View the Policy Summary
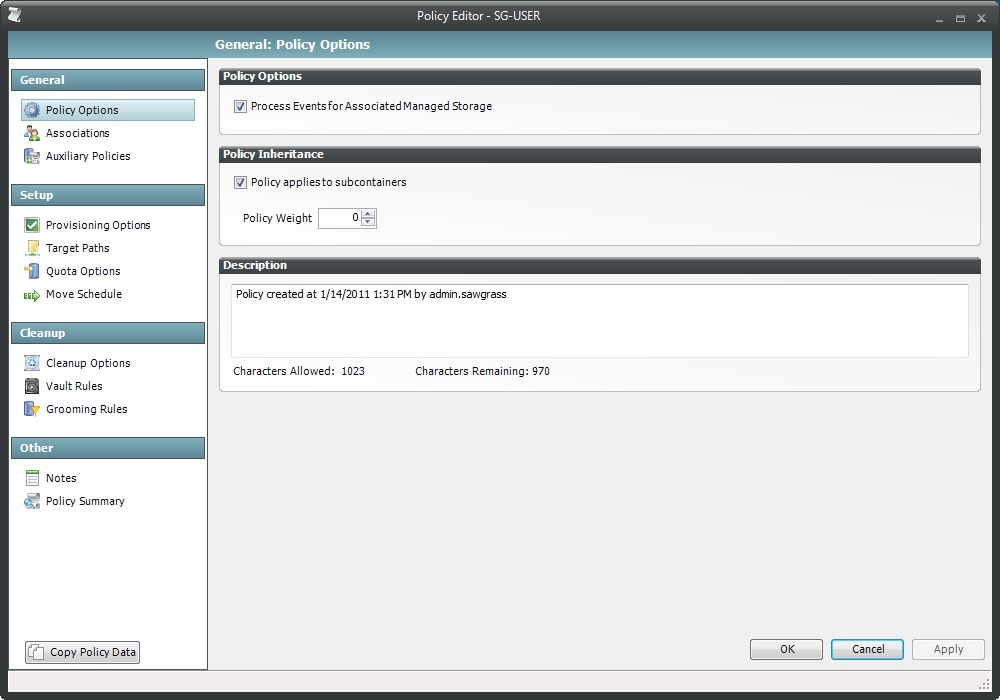Image resolution: width=1000 pixels, height=700 pixels. pyautogui.click(x=85, y=501)
